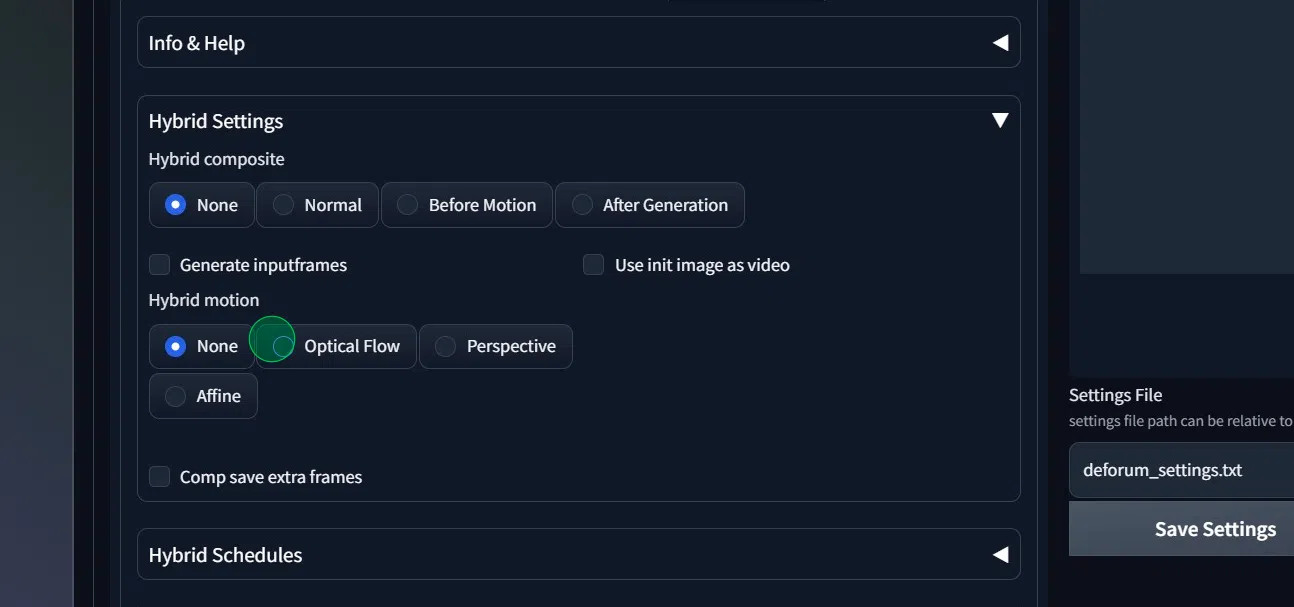Click the Info & Help disclosure arrow
Screen dimensions: 1294x607
[x=999, y=43]
